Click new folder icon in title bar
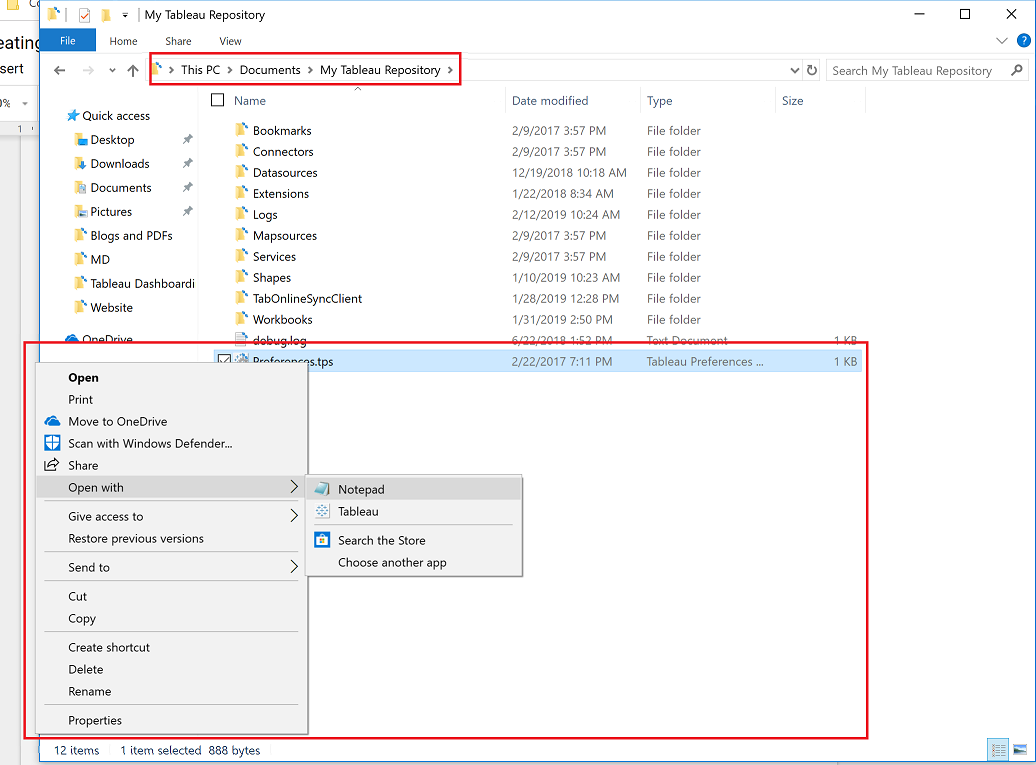 point(106,15)
